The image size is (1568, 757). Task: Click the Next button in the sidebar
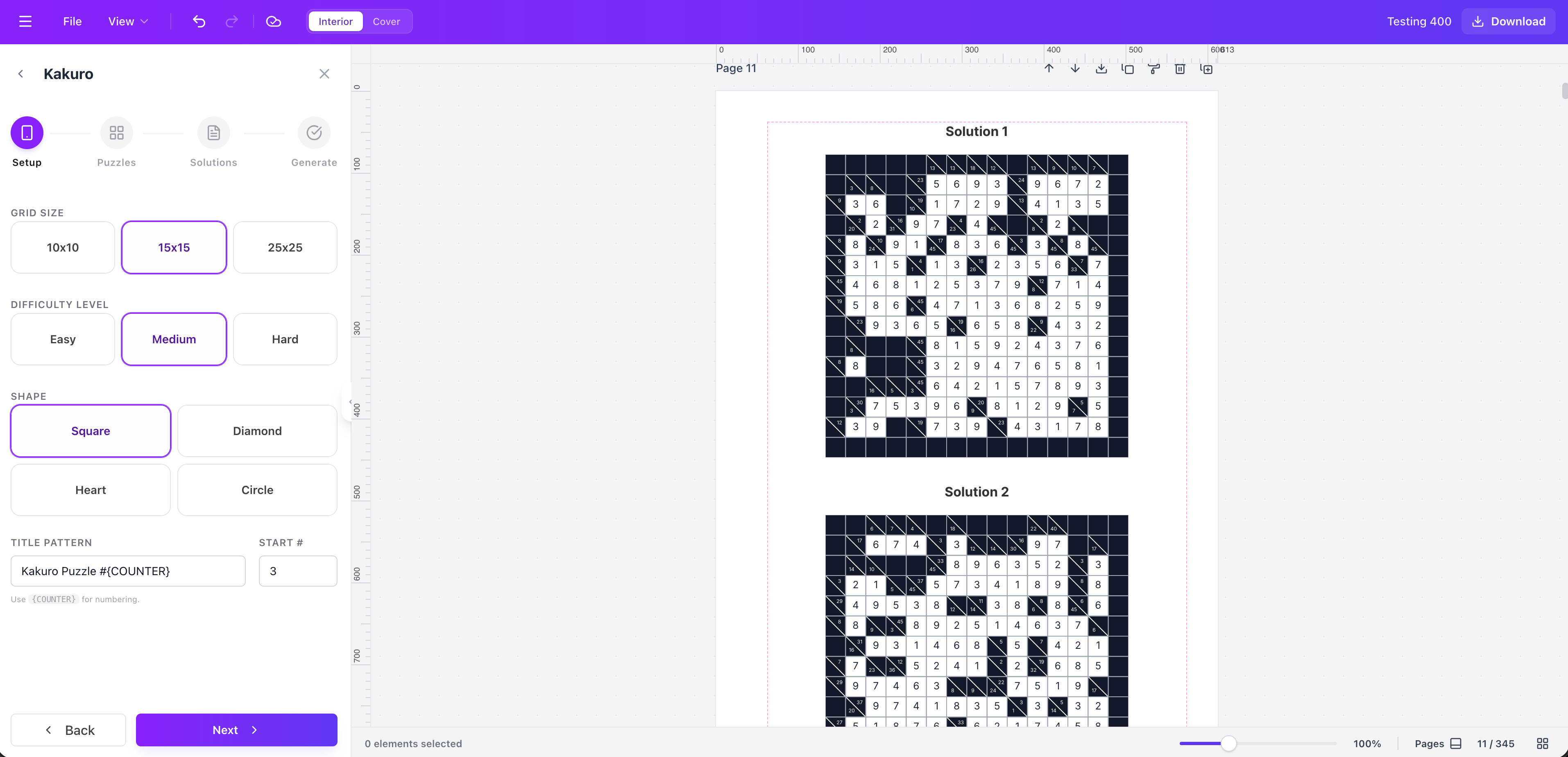[x=236, y=730]
